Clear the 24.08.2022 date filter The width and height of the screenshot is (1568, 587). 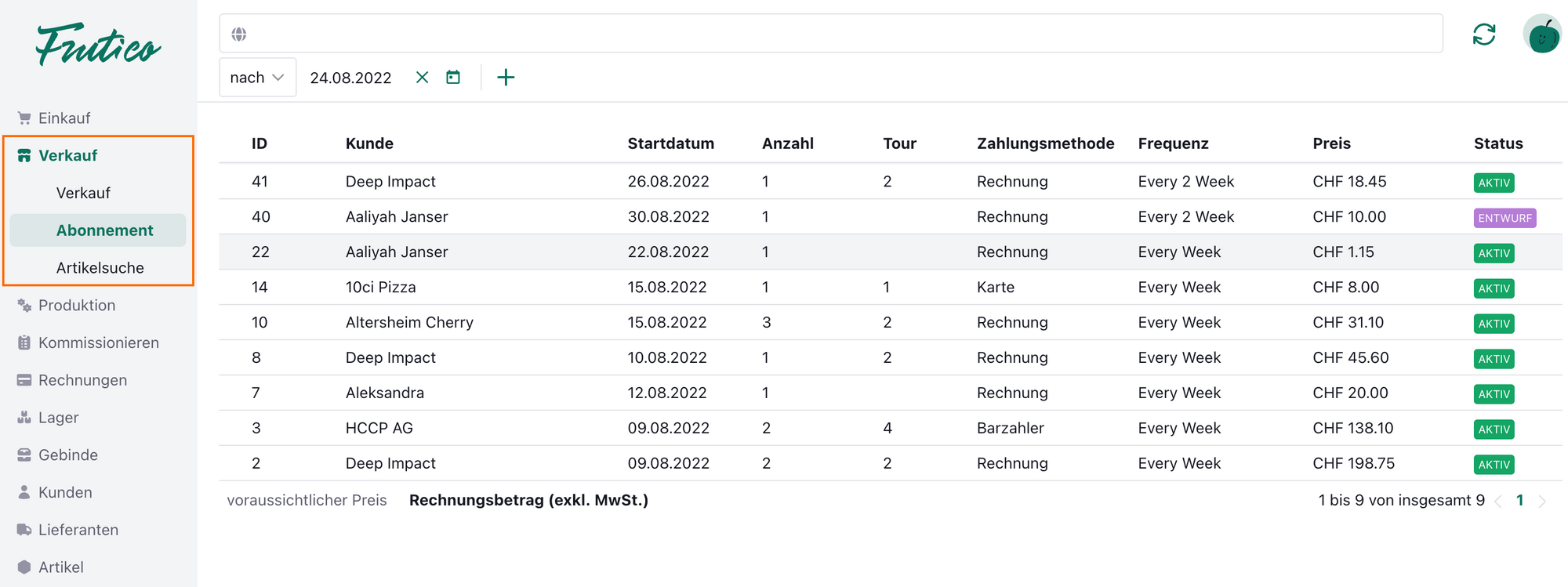[422, 78]
